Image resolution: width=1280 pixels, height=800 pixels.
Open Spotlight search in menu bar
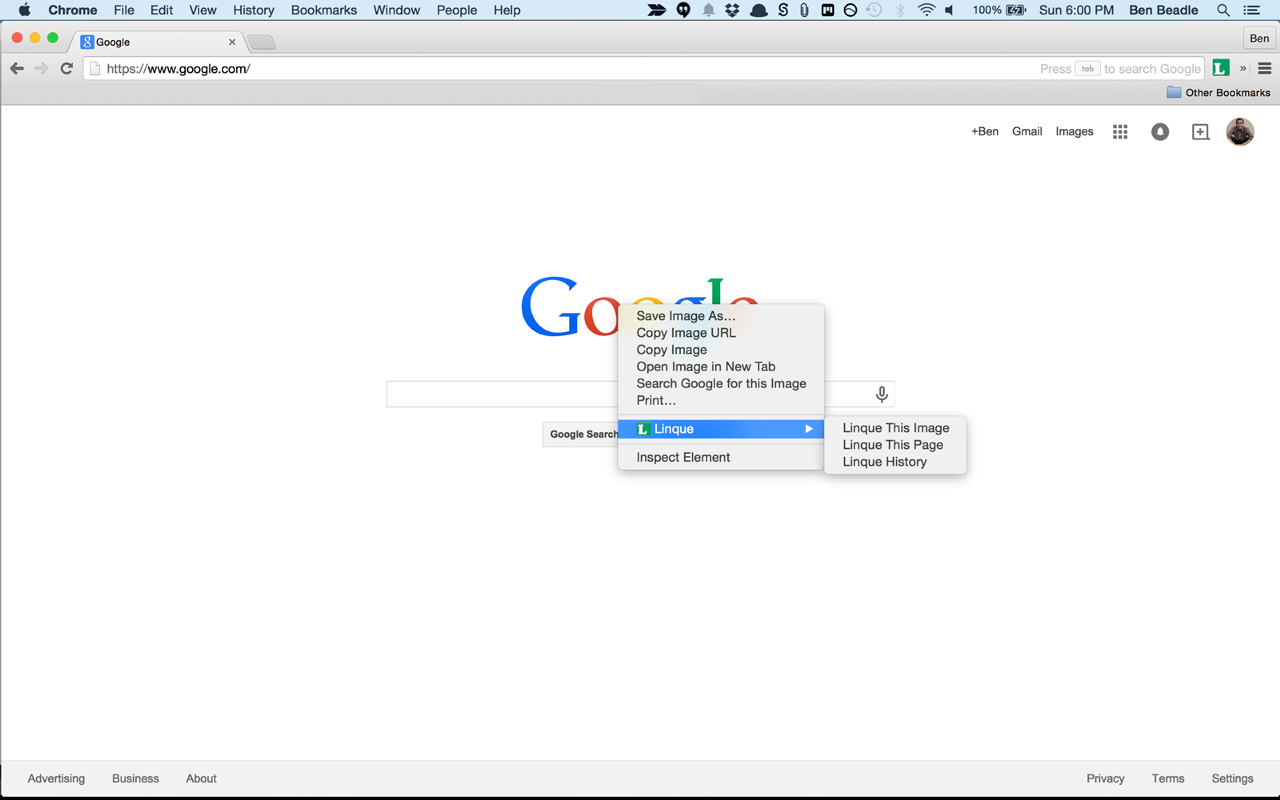pos(1223,10)
